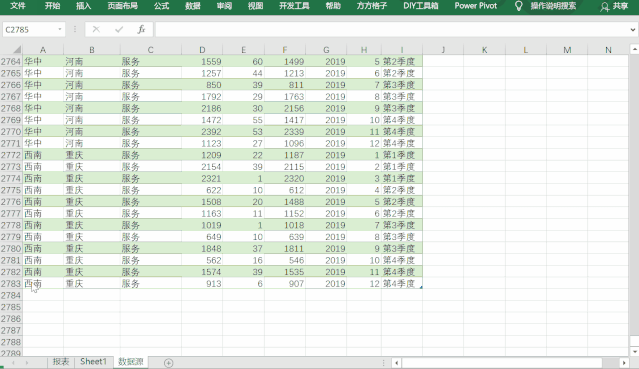Click cell with value 907
The image size is (639, 369).
click(285, 283)
